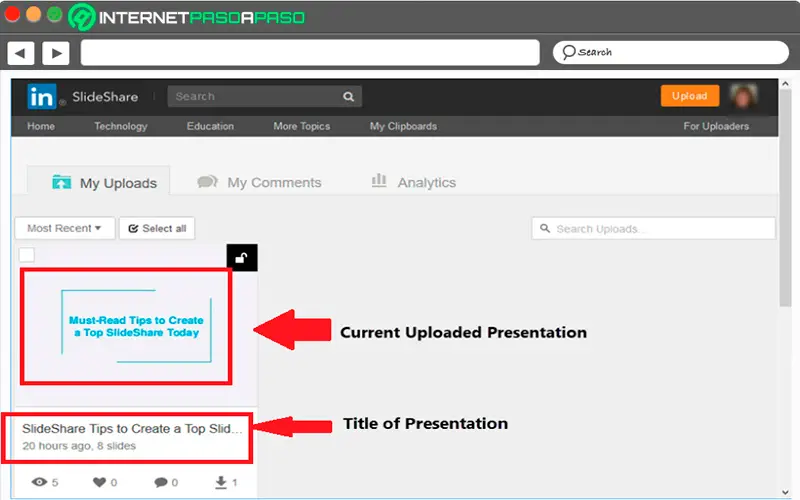This screenshot has height=500, width=800.
Task: Click the My Uploads folder icon
Action: pyautogui.click(x=62, y=182)
